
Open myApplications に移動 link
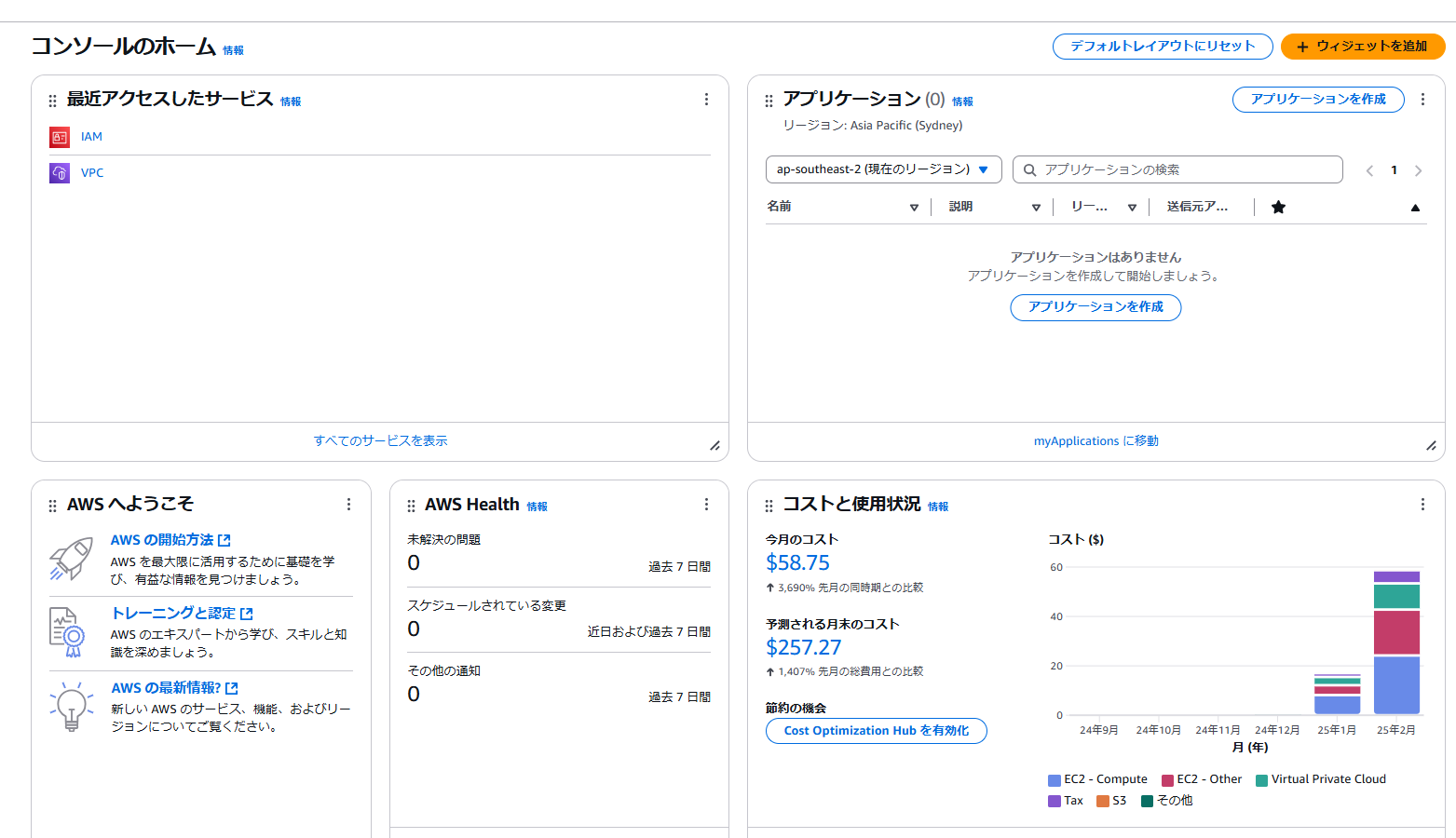(x=1095, y=441)
